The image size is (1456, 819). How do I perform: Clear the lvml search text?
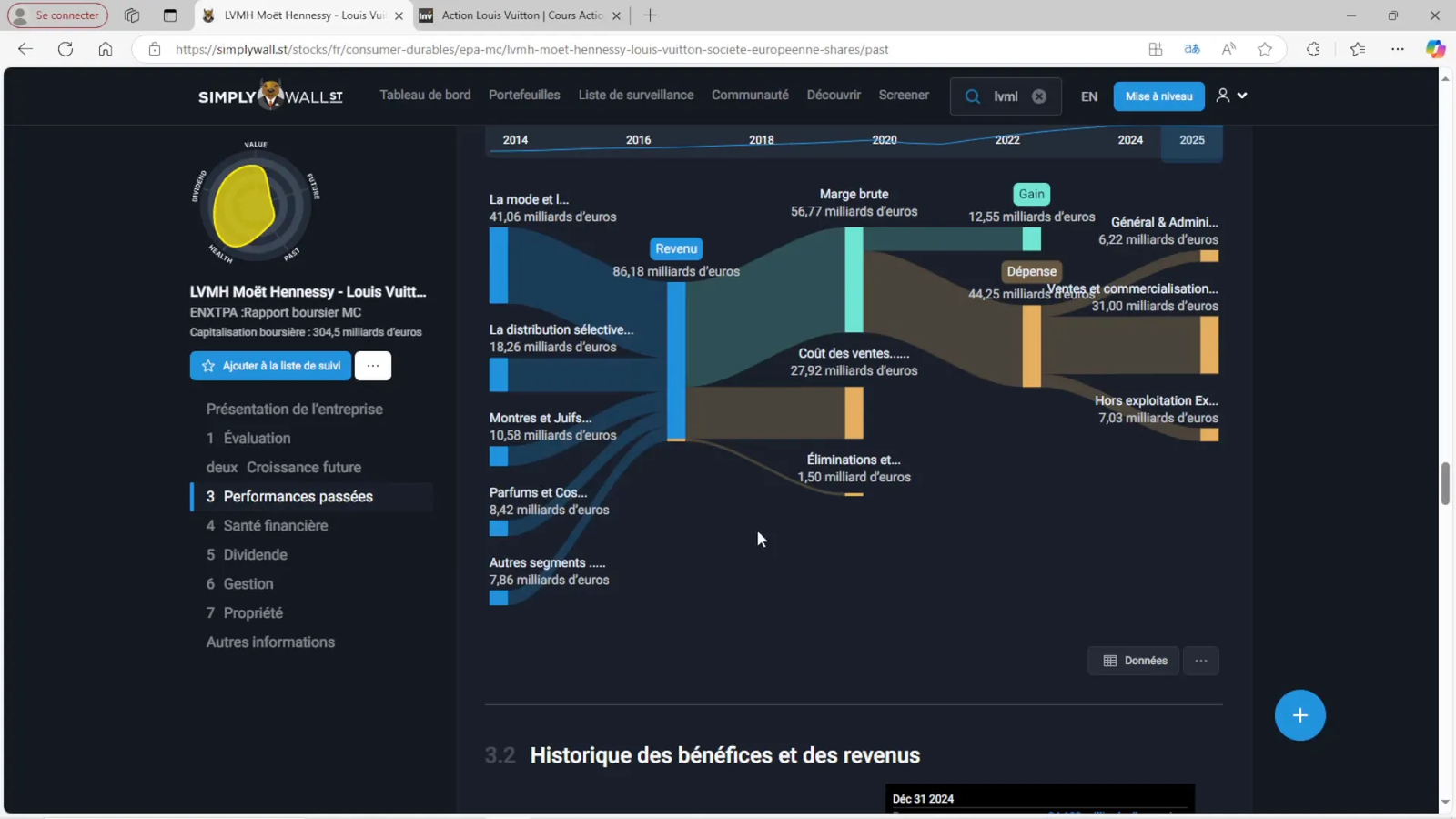1039,96
